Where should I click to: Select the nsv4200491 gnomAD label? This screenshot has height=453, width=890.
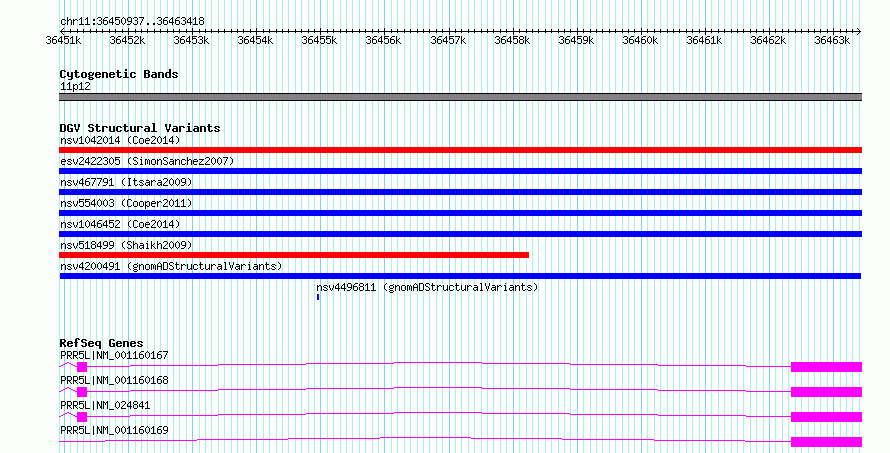171,266
